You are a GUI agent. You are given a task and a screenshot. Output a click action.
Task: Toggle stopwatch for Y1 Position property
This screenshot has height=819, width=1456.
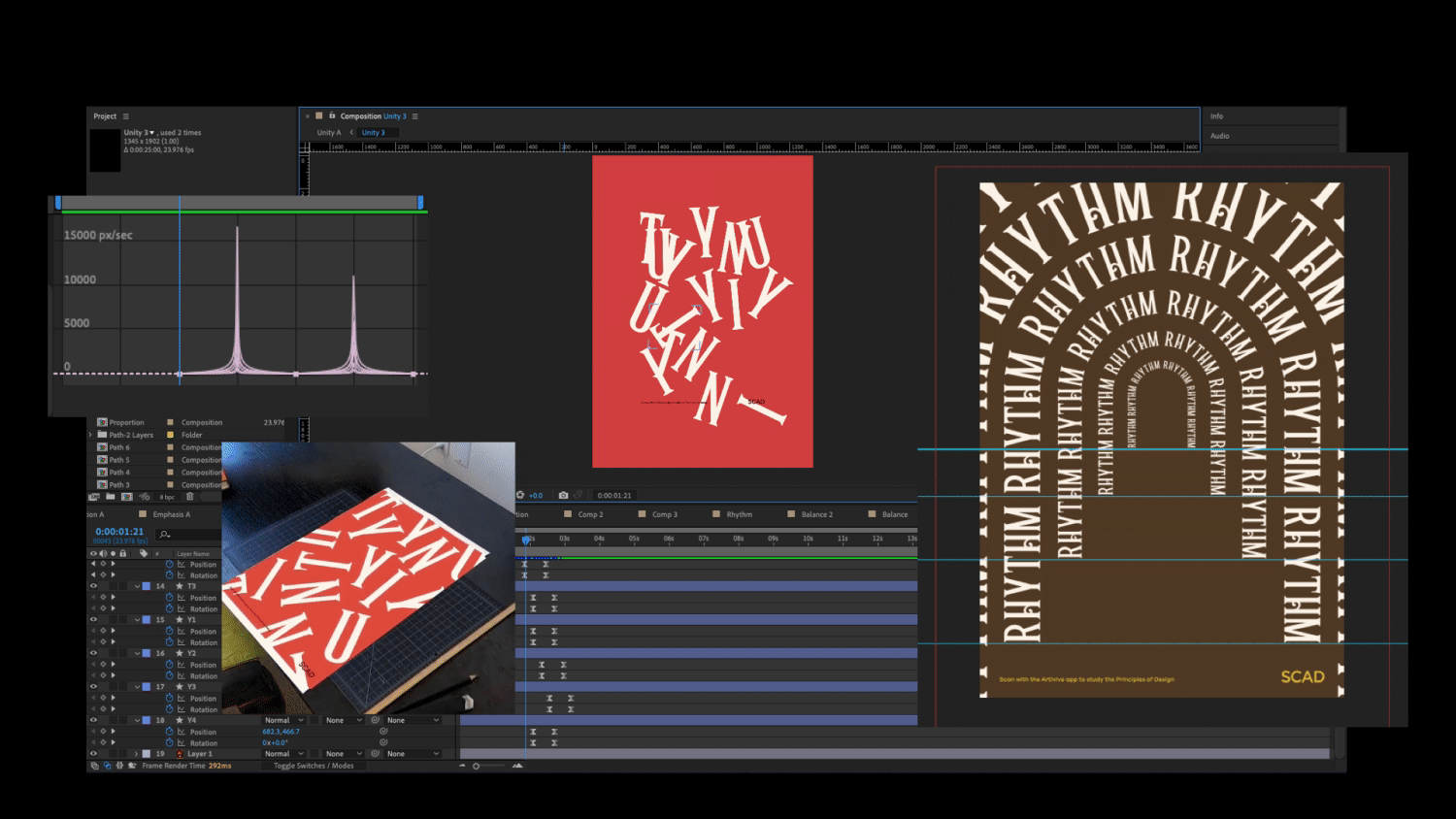coord(169,632)
